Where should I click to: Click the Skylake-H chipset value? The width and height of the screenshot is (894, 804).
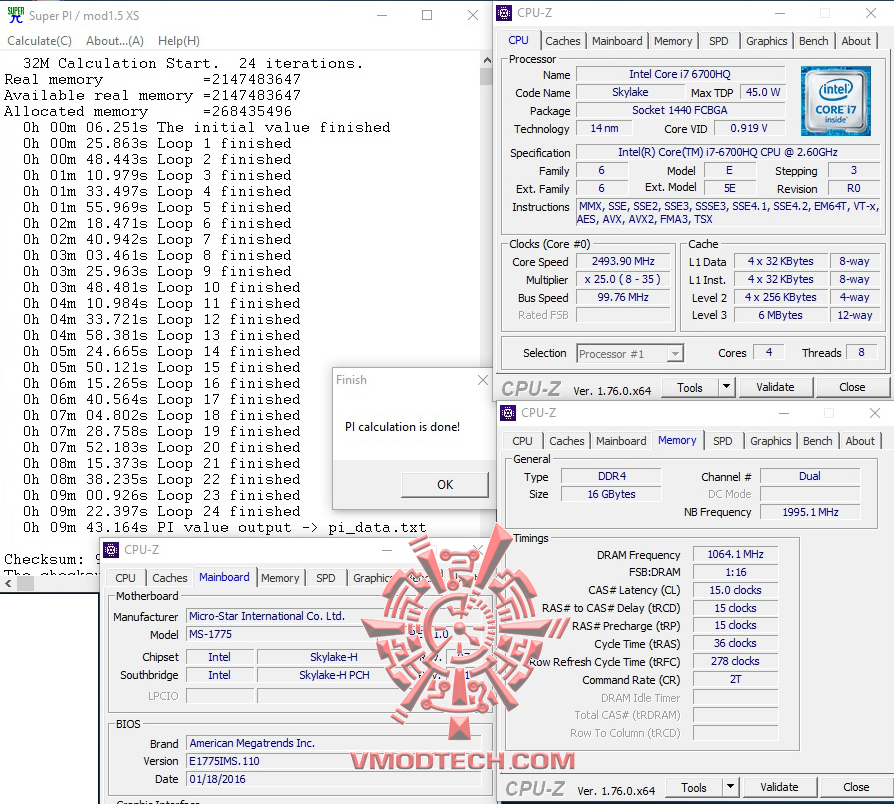[x=334, y=657]
